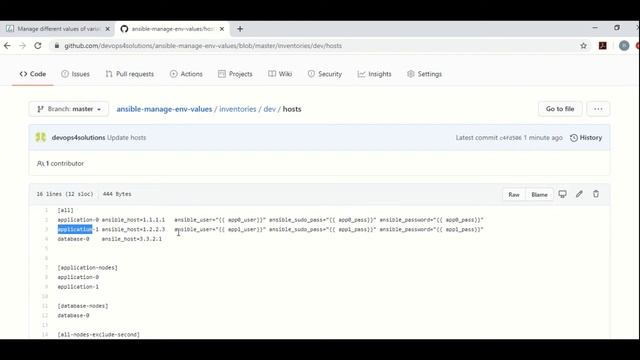Click the highlighted 'application' text on line 3
Screen dimensions: 640x360
pos(75,229)
